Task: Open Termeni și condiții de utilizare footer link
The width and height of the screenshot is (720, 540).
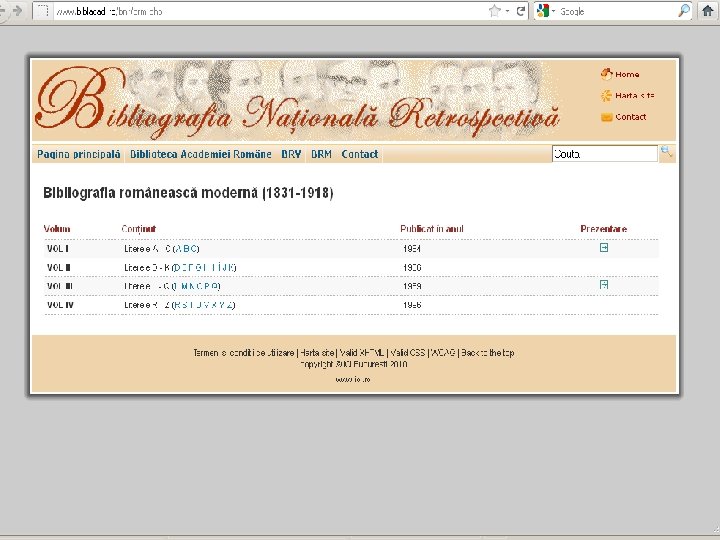Action: pos(244,353)
